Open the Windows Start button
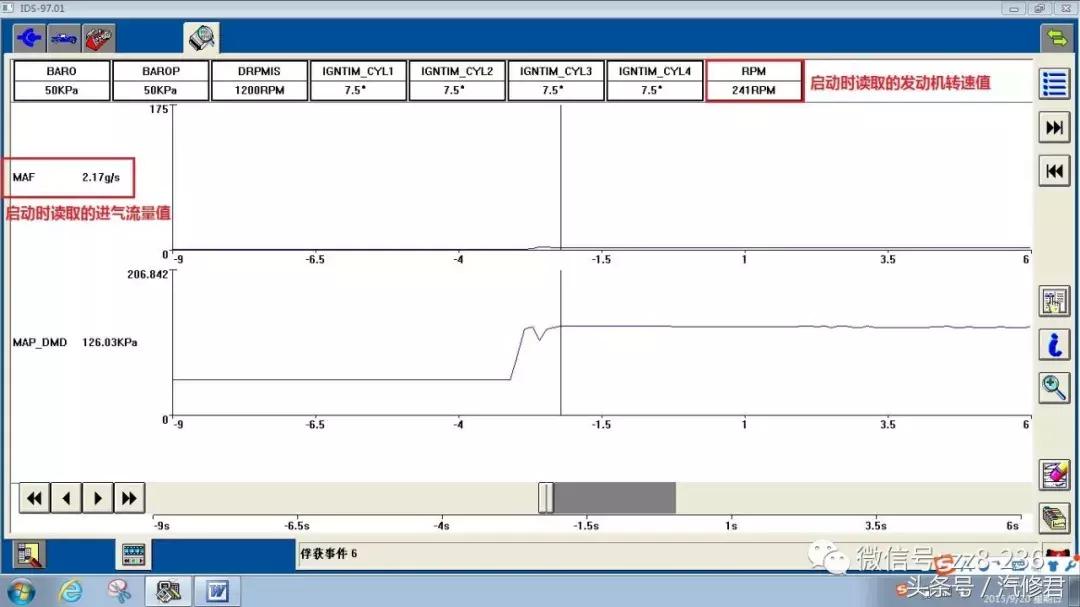Viewport: 1080px width, 607px height. tap(21, 592)
